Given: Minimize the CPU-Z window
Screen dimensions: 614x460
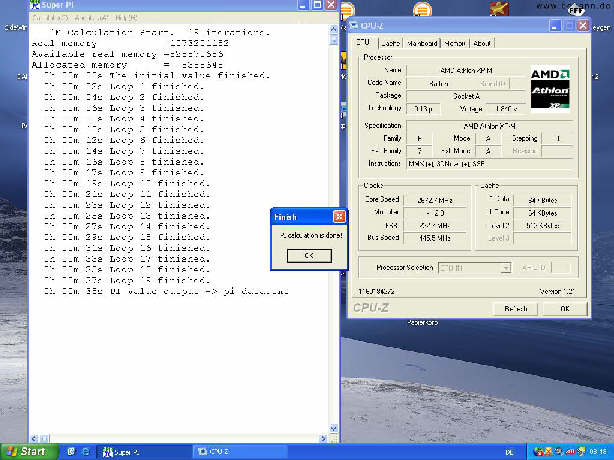Looking at the screenshot, I should click(554, 26).
